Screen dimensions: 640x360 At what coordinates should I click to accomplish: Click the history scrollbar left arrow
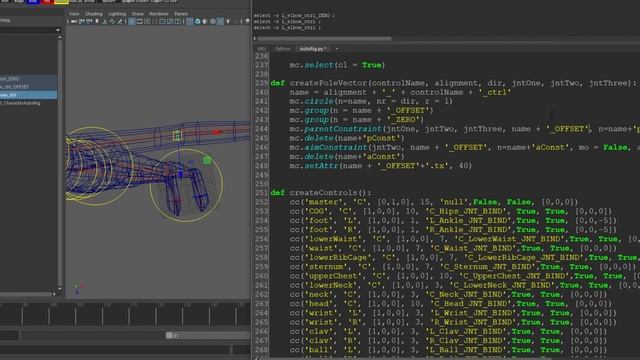click(255, 39)
